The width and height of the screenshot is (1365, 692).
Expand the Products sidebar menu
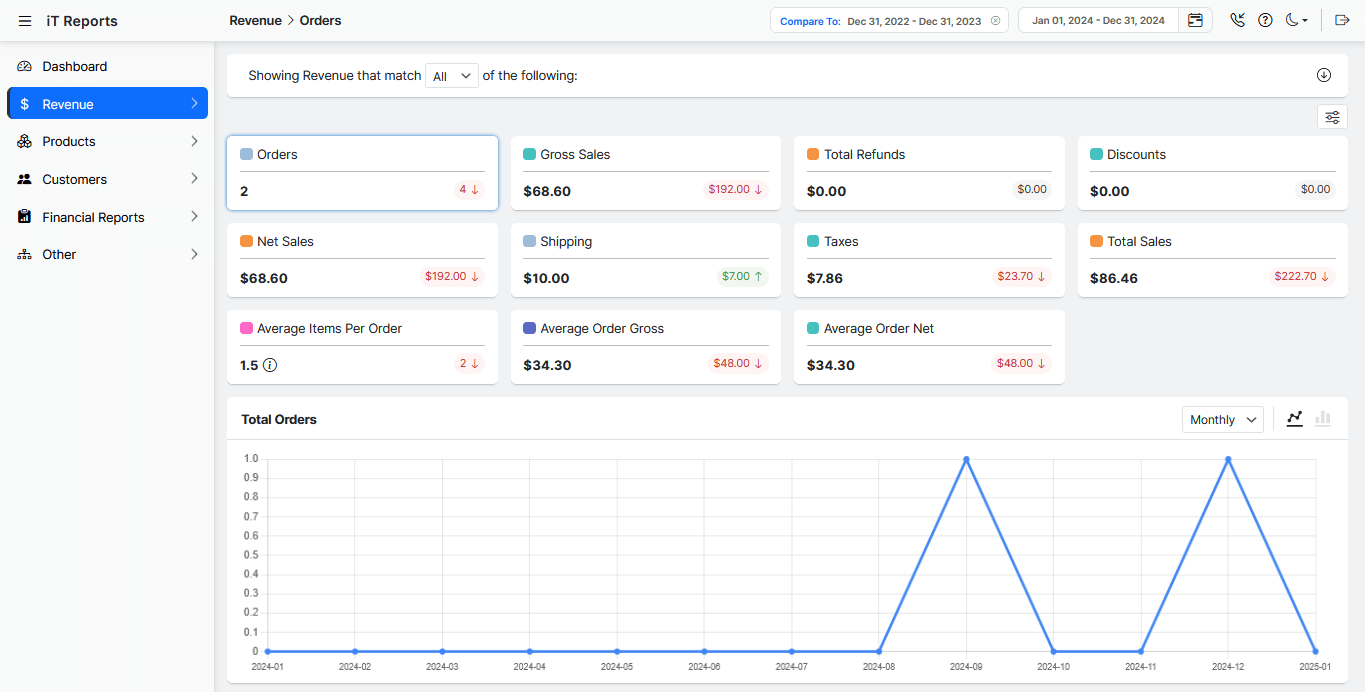click(107, 142)
